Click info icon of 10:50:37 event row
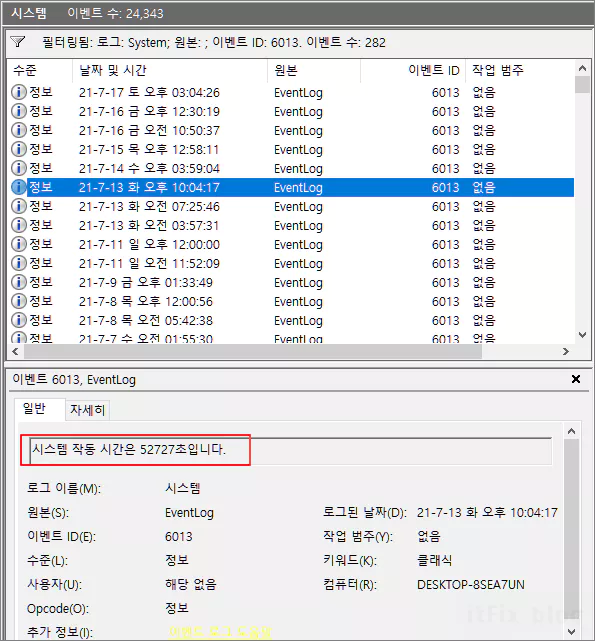The image size is (595, 641). tap(18, 130)
